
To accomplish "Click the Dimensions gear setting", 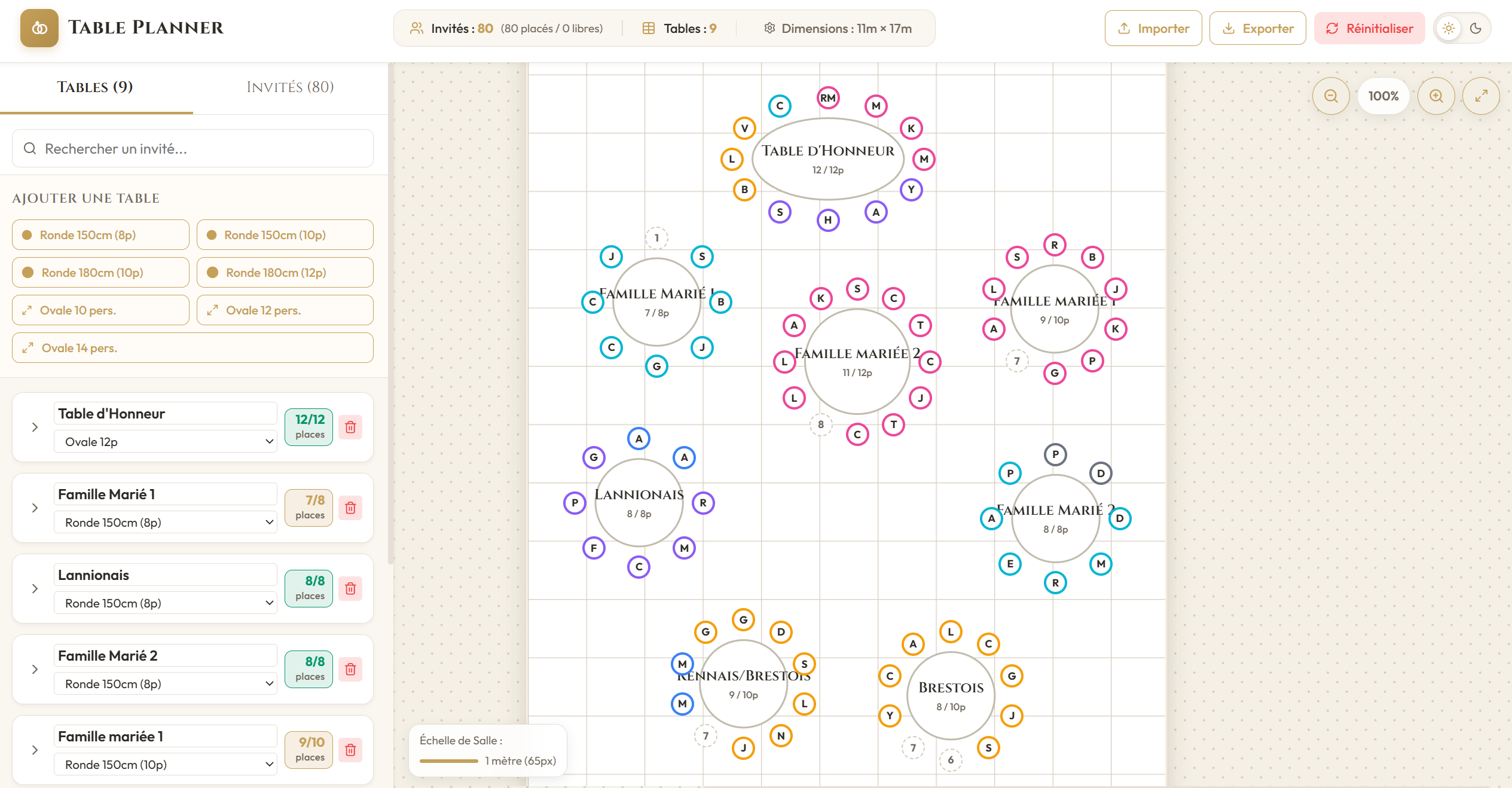I will click(769, 28).
